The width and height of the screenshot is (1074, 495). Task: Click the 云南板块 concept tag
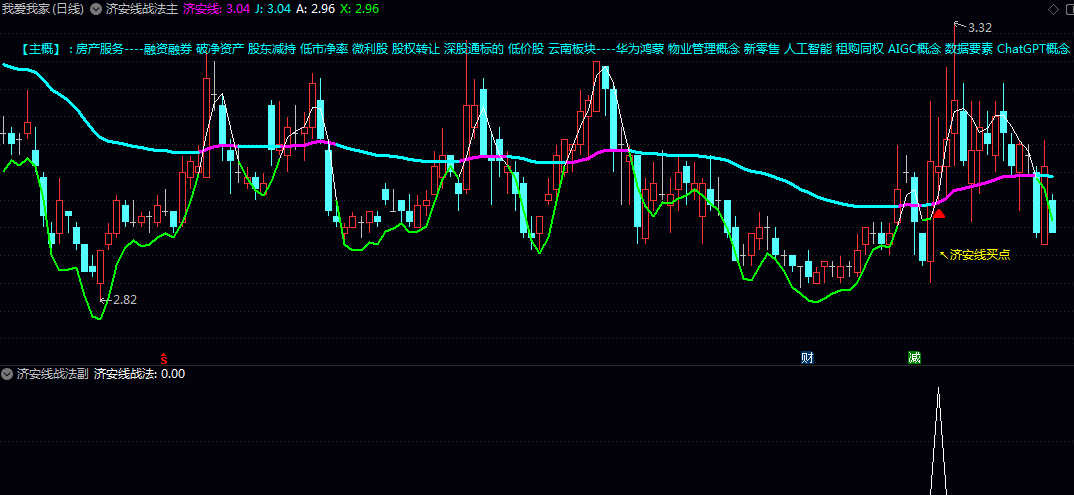(572, 49)
